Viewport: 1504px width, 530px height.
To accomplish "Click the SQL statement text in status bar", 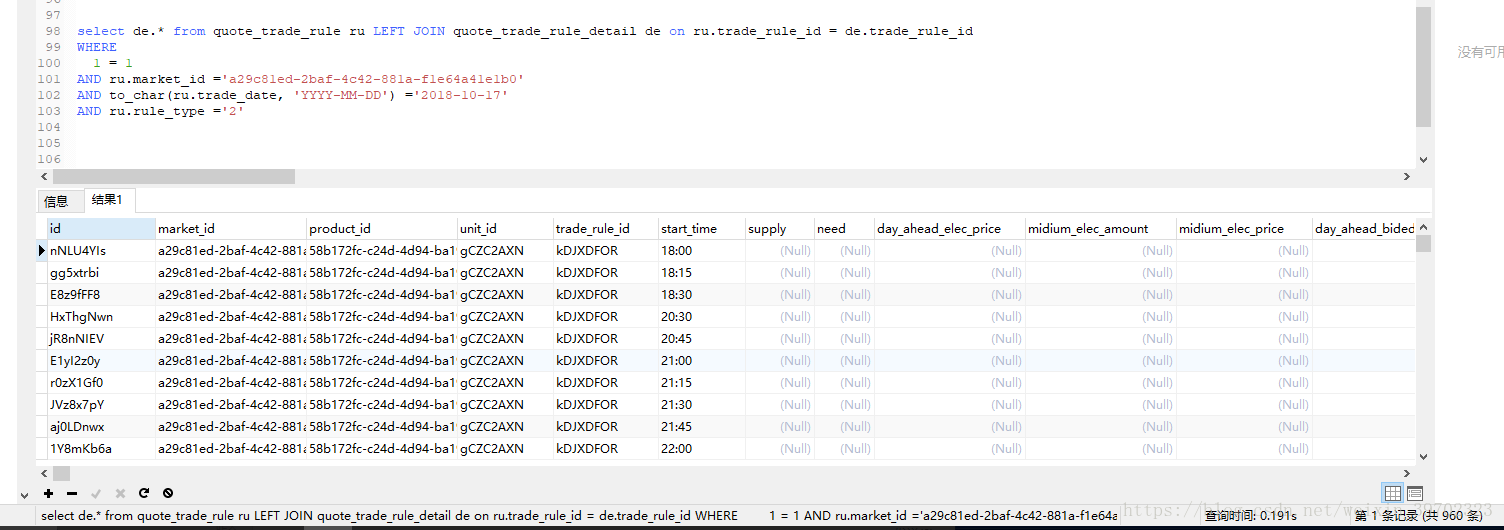I will (x=578, y=516).
